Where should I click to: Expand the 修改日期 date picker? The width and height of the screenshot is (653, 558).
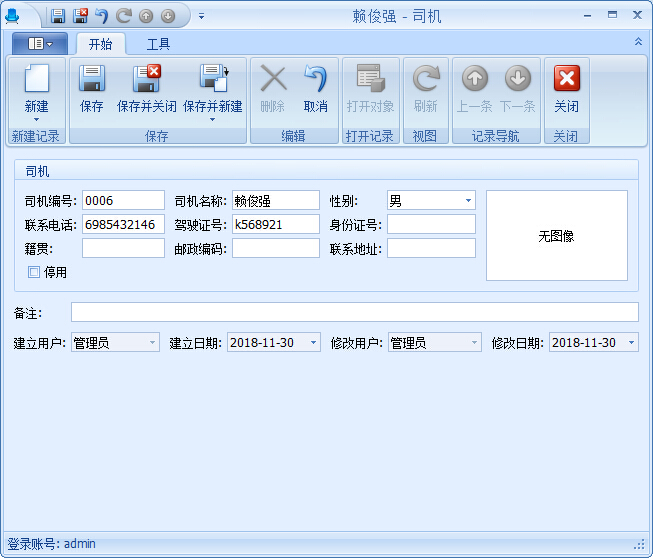(631, 343)
